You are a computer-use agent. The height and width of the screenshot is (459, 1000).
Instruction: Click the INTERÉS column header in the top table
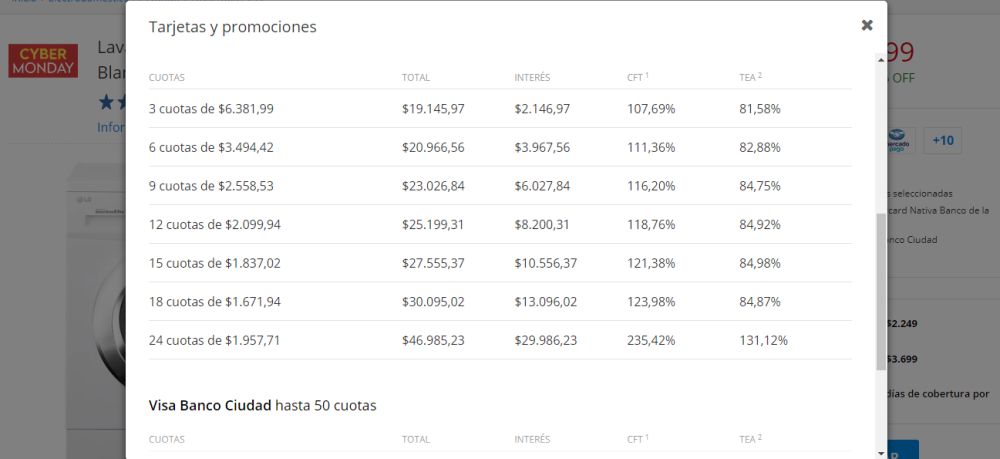click(532, 77)
